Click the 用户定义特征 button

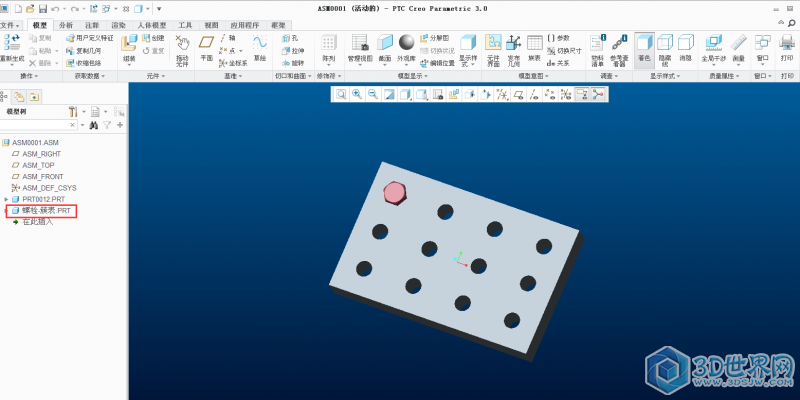tap(93, 37)
